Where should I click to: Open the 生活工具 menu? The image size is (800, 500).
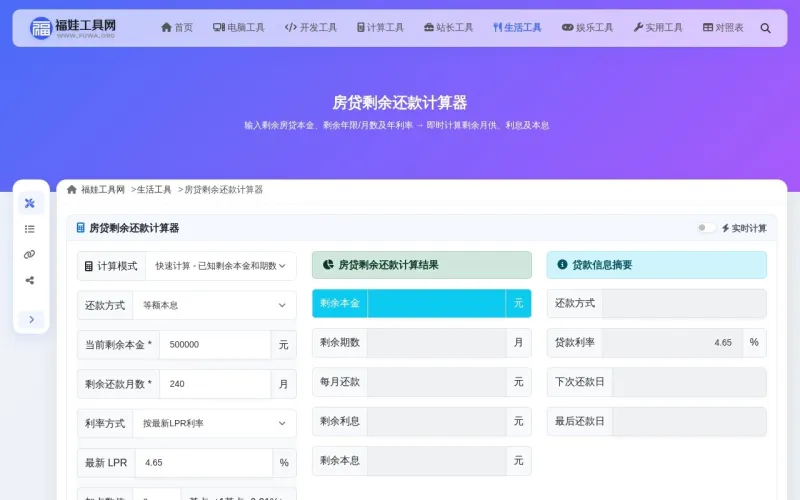point(517,28)
